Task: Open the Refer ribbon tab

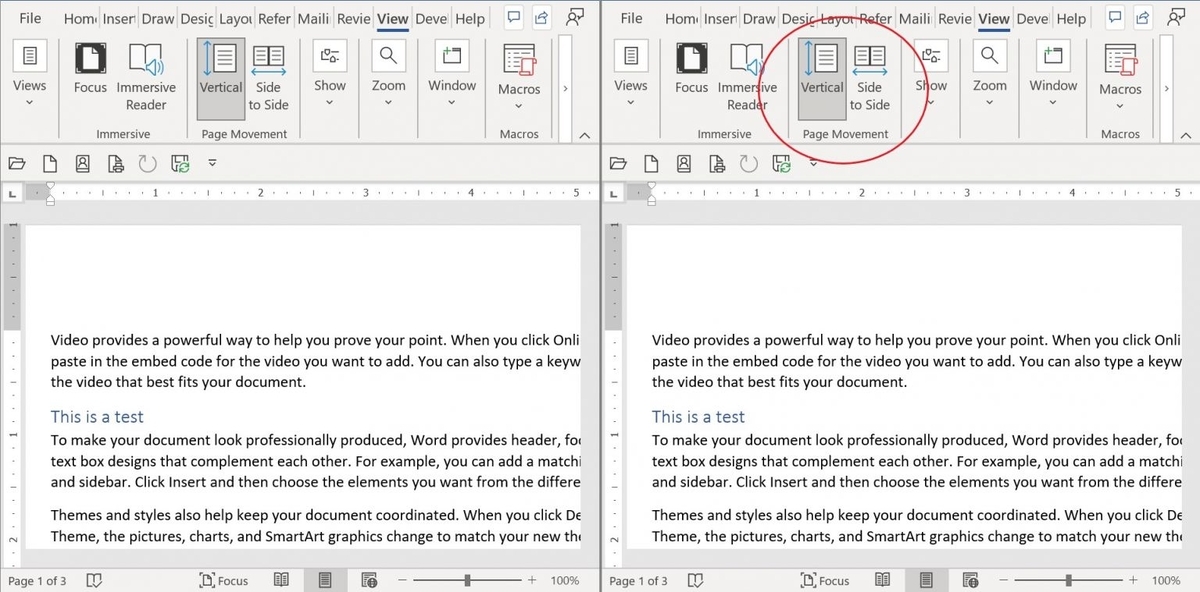Action: coord(274,18)
